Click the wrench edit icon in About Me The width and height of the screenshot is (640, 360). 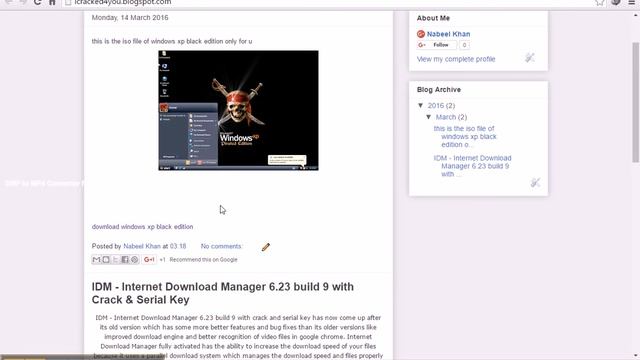point(530,58)
